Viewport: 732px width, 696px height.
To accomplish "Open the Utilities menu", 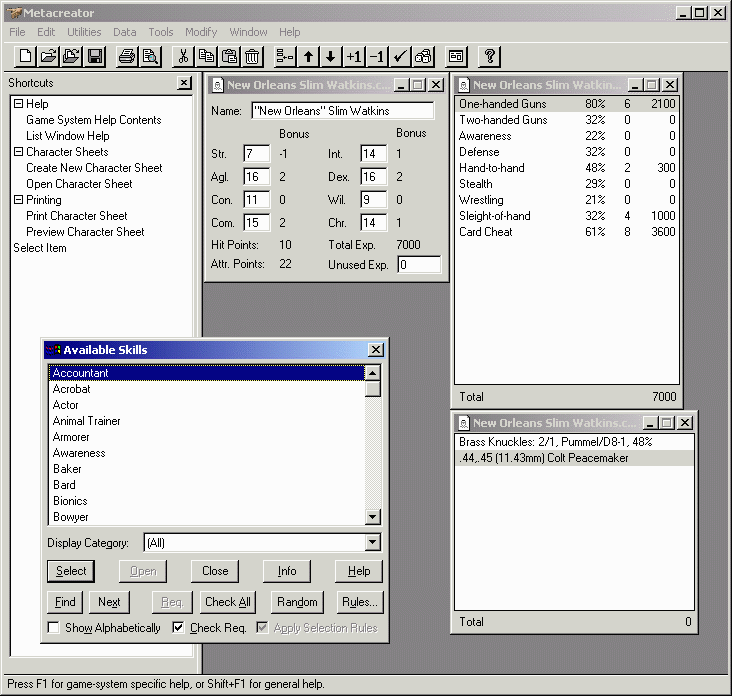I will click(84, 32).
